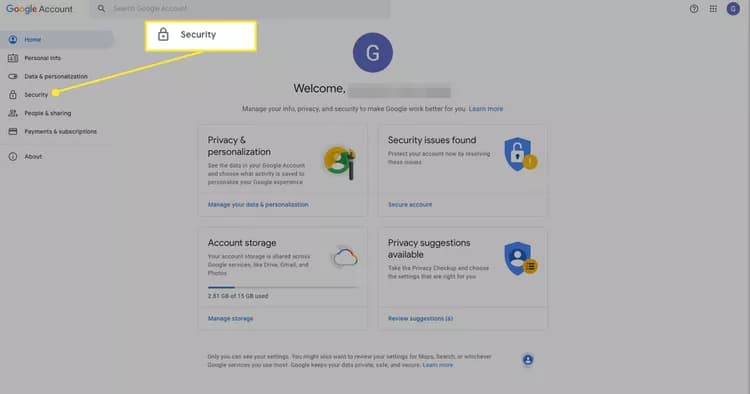The width and height of the screenshot is (750, 394).
Task: Open About in the sidebar
Action: coord(33,156)
